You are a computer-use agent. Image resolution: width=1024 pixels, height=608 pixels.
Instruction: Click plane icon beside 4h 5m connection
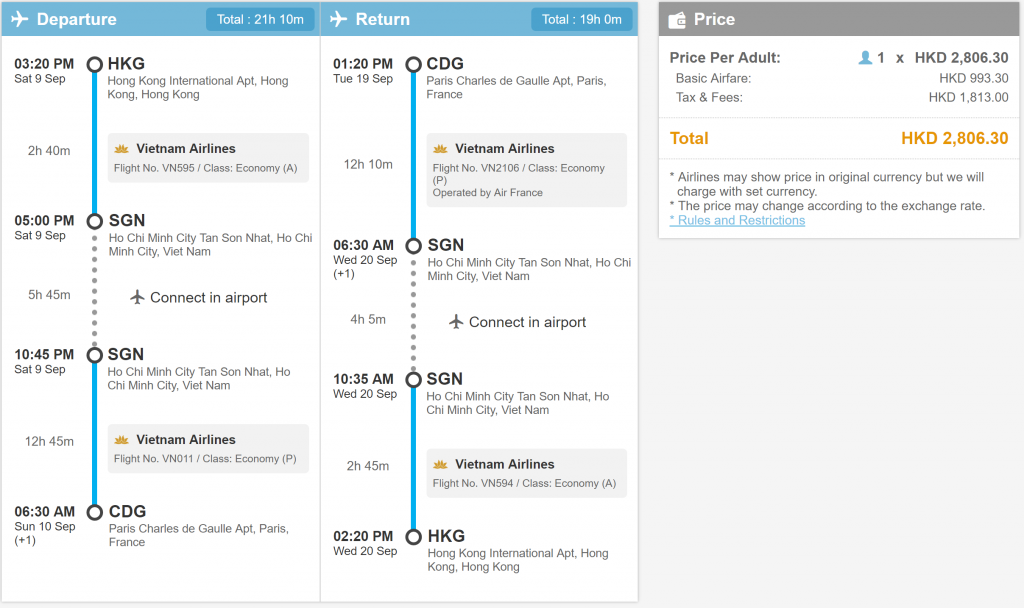point(456,322)
